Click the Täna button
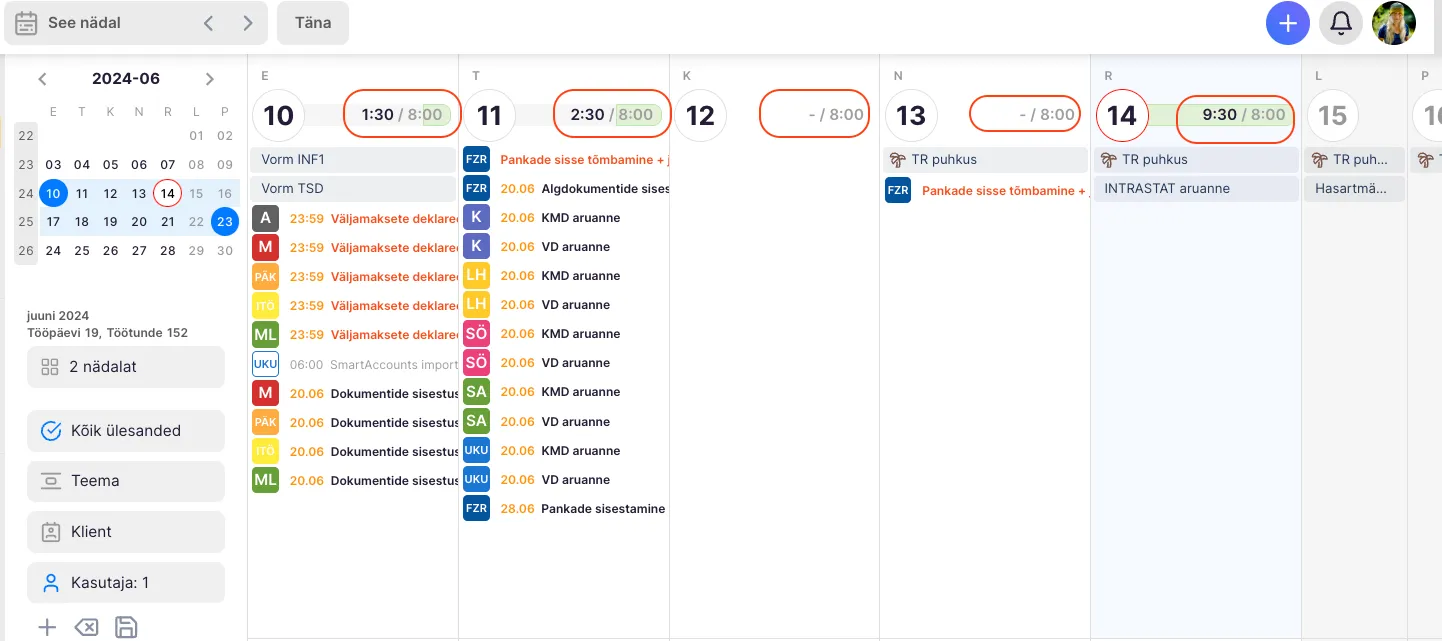This screenshot has height=641, width=1442. pos(313,23)
